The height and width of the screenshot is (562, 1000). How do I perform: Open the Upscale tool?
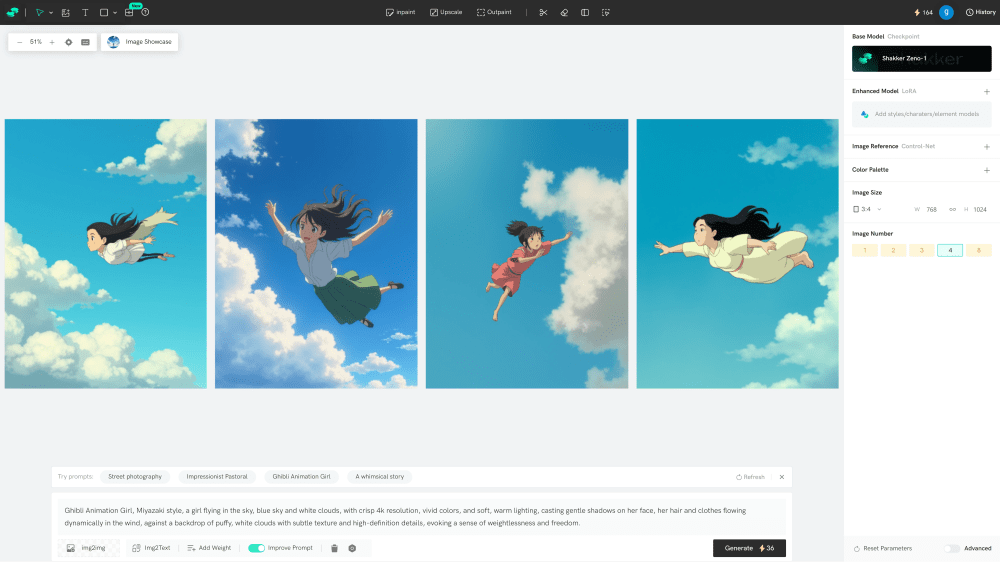pos(446,12)
